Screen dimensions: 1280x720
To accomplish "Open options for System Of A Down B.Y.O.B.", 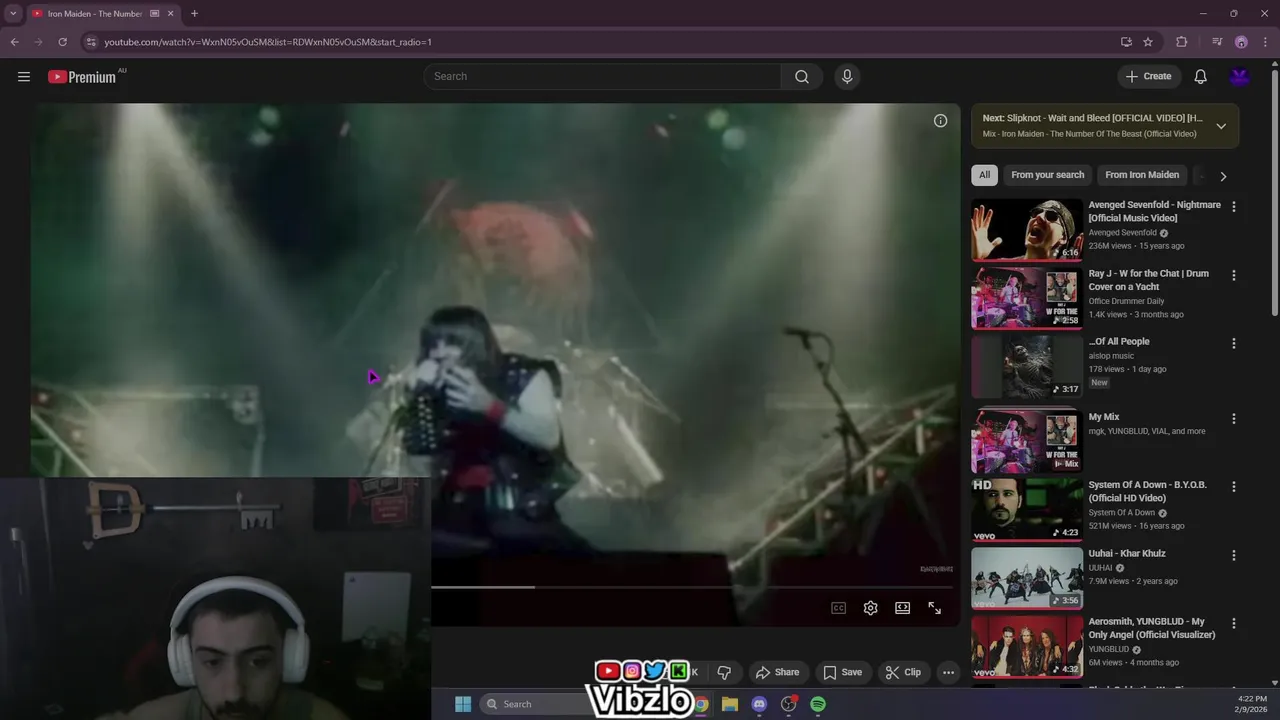I will [x=1233, y=487].
